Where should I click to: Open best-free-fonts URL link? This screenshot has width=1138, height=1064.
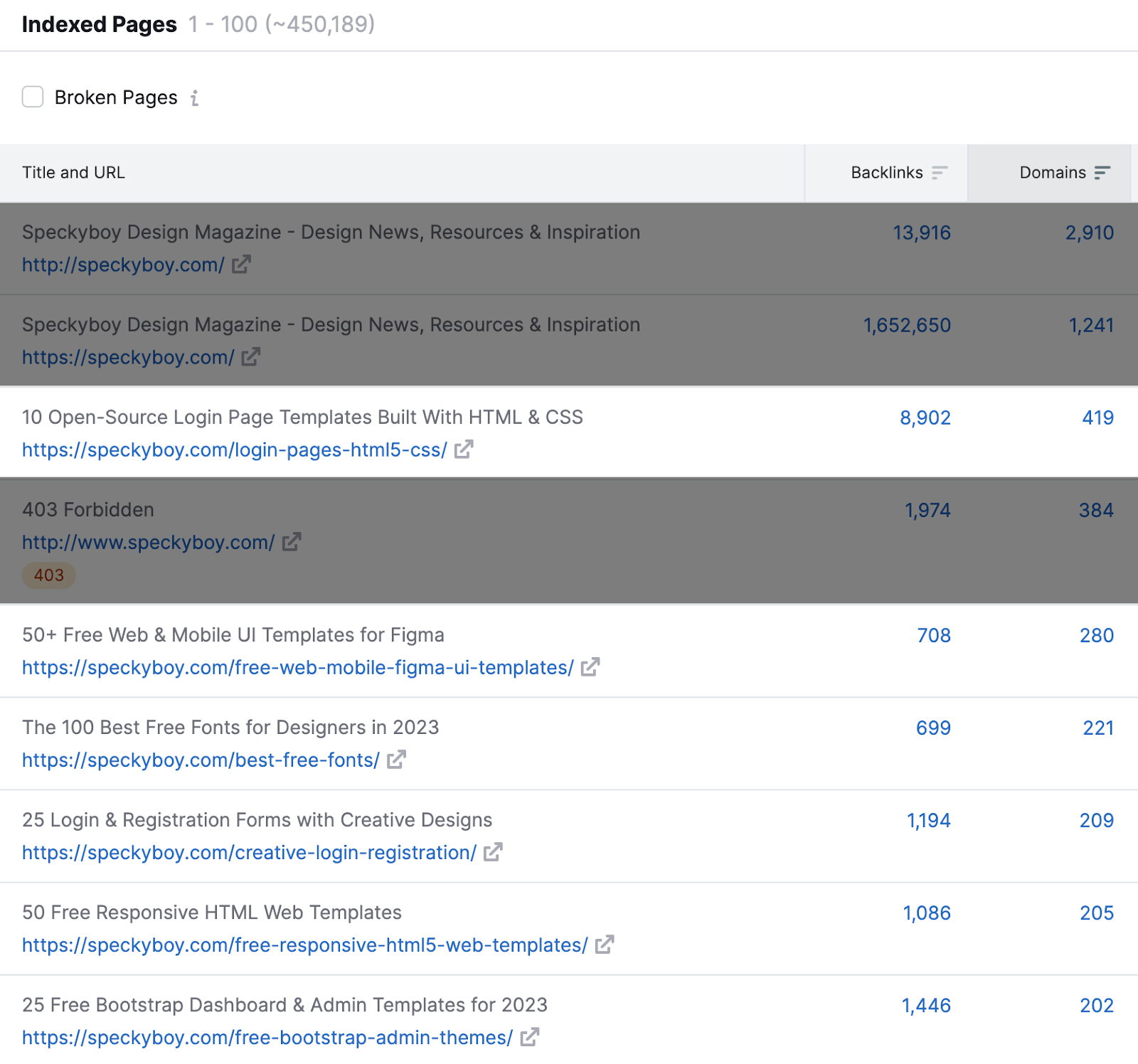[201, 760]
